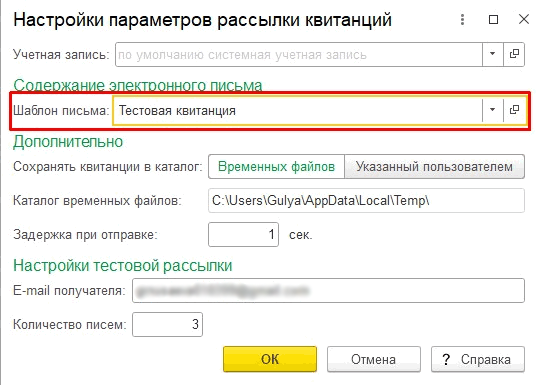Viewport: 541px width, 385px height.
Task: Maximize the settings dialog window
Action: coord(493,20)
